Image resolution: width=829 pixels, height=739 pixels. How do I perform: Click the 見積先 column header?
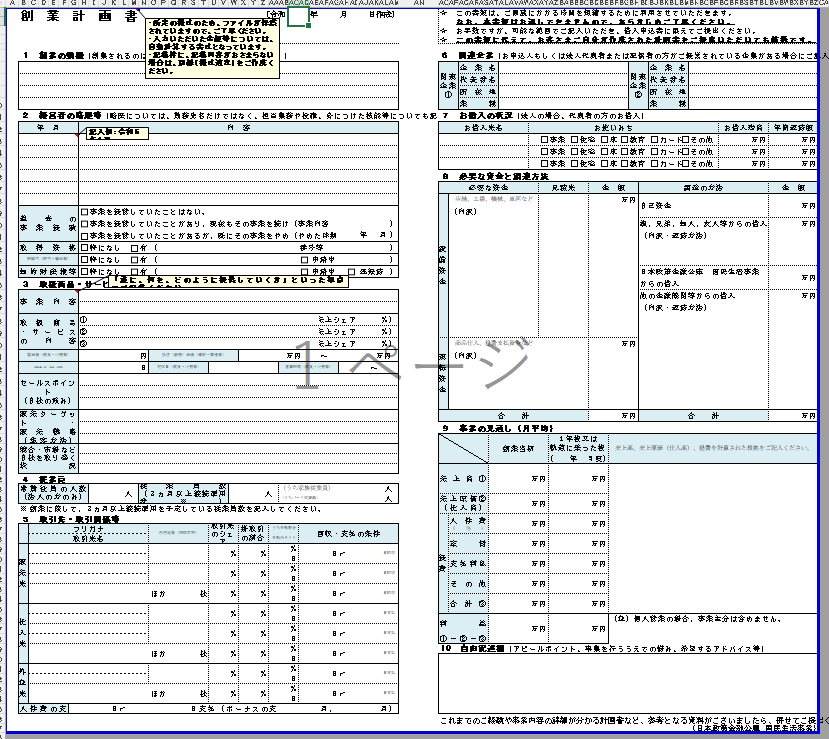tap(564, 188)
